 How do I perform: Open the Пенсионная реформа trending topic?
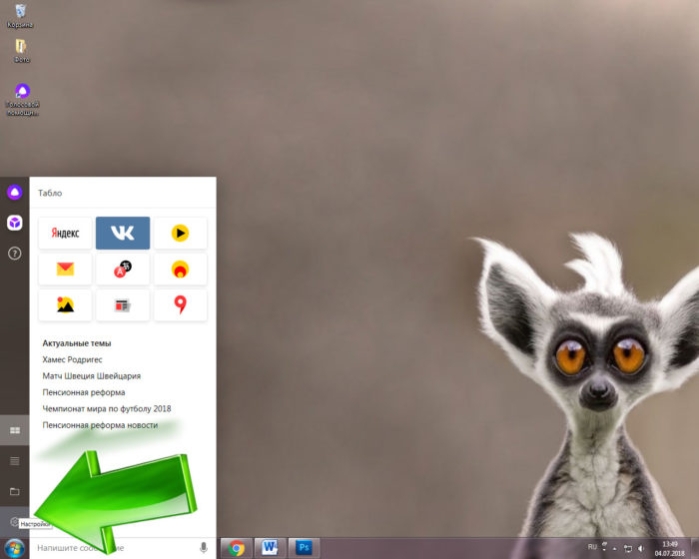pyautogui.click(x=84, y=392)
